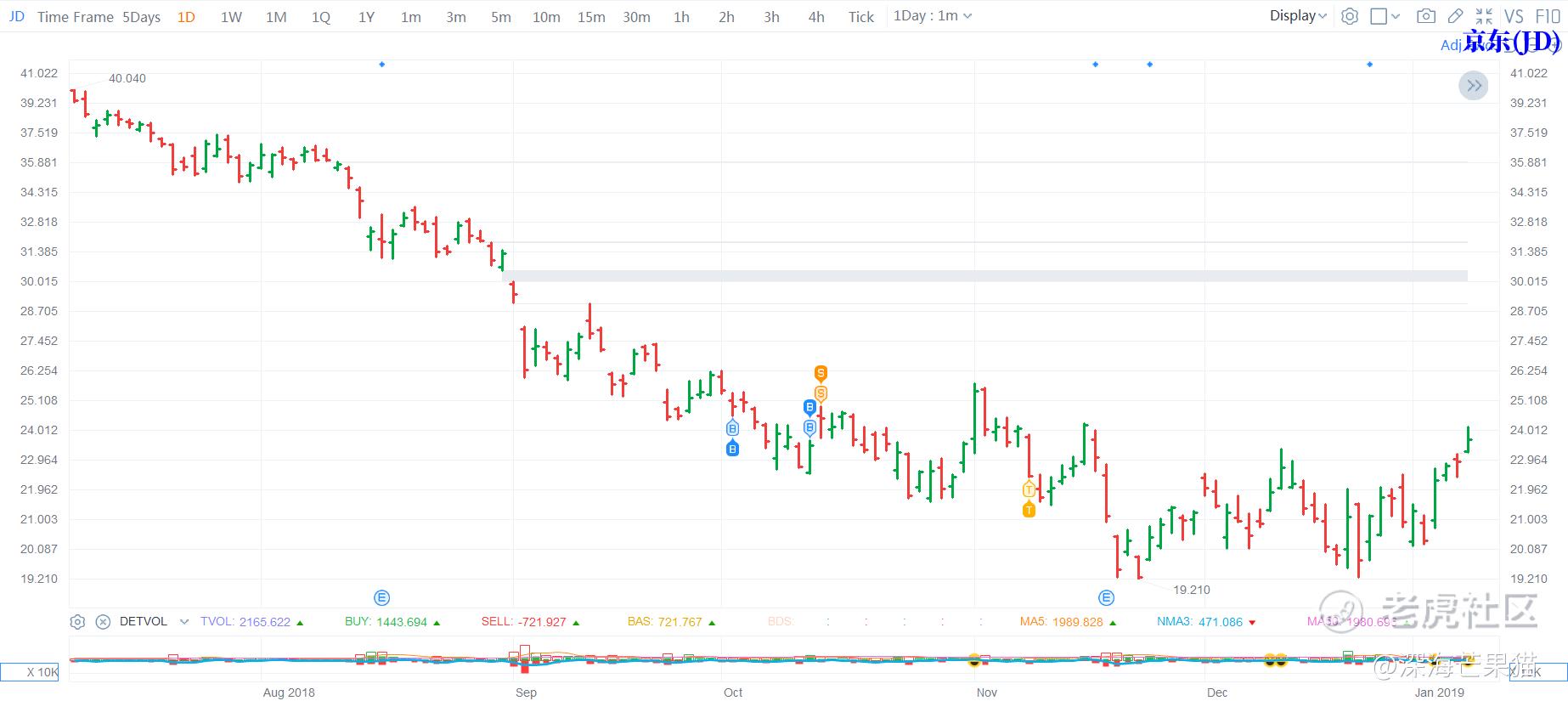The image size is (1568, 701).
Task: Click the shrink/fullscreen arrows icon
Action: click(1484, 16)
